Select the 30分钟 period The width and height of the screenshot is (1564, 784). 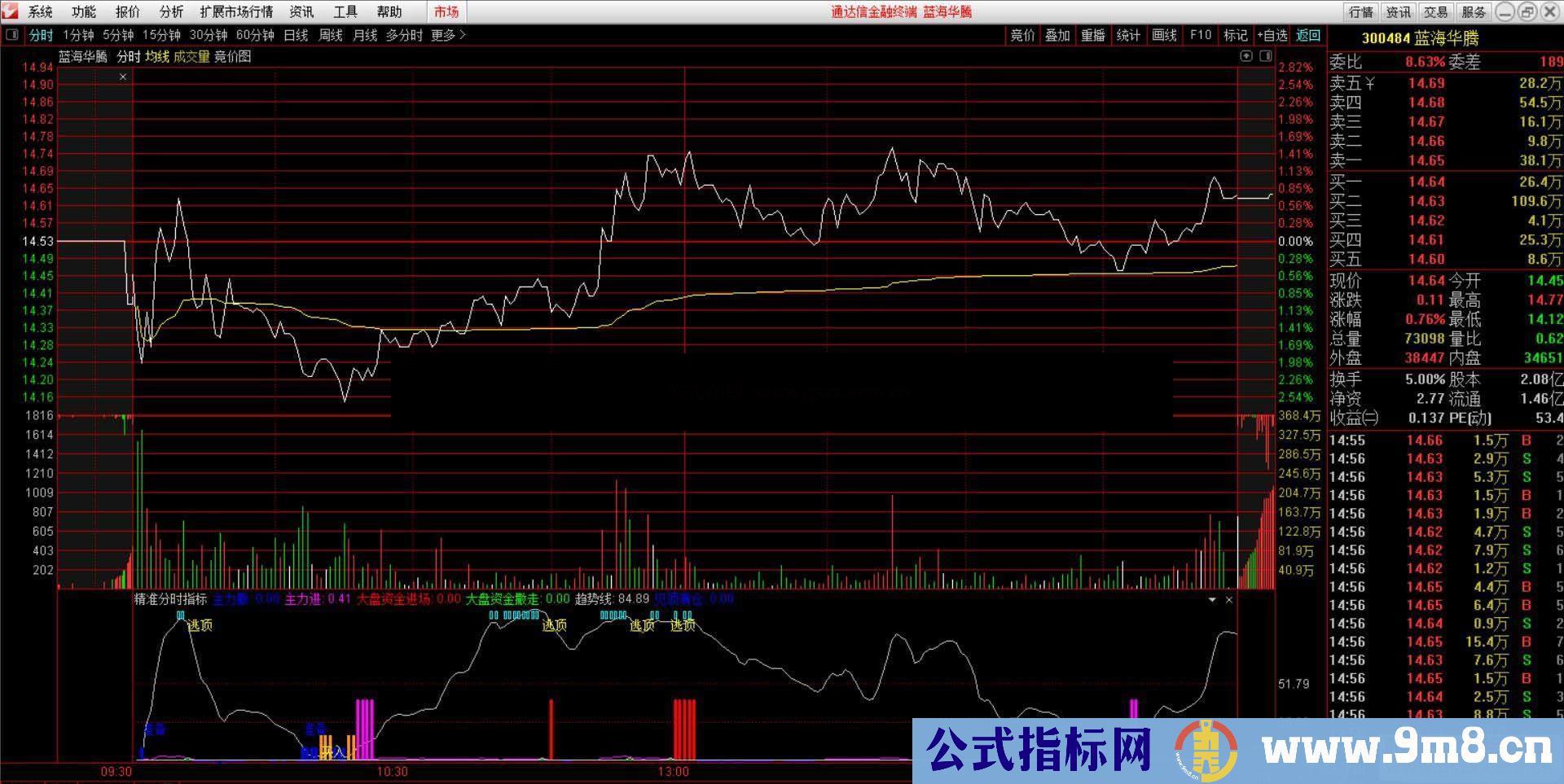[x=209, y=35]
